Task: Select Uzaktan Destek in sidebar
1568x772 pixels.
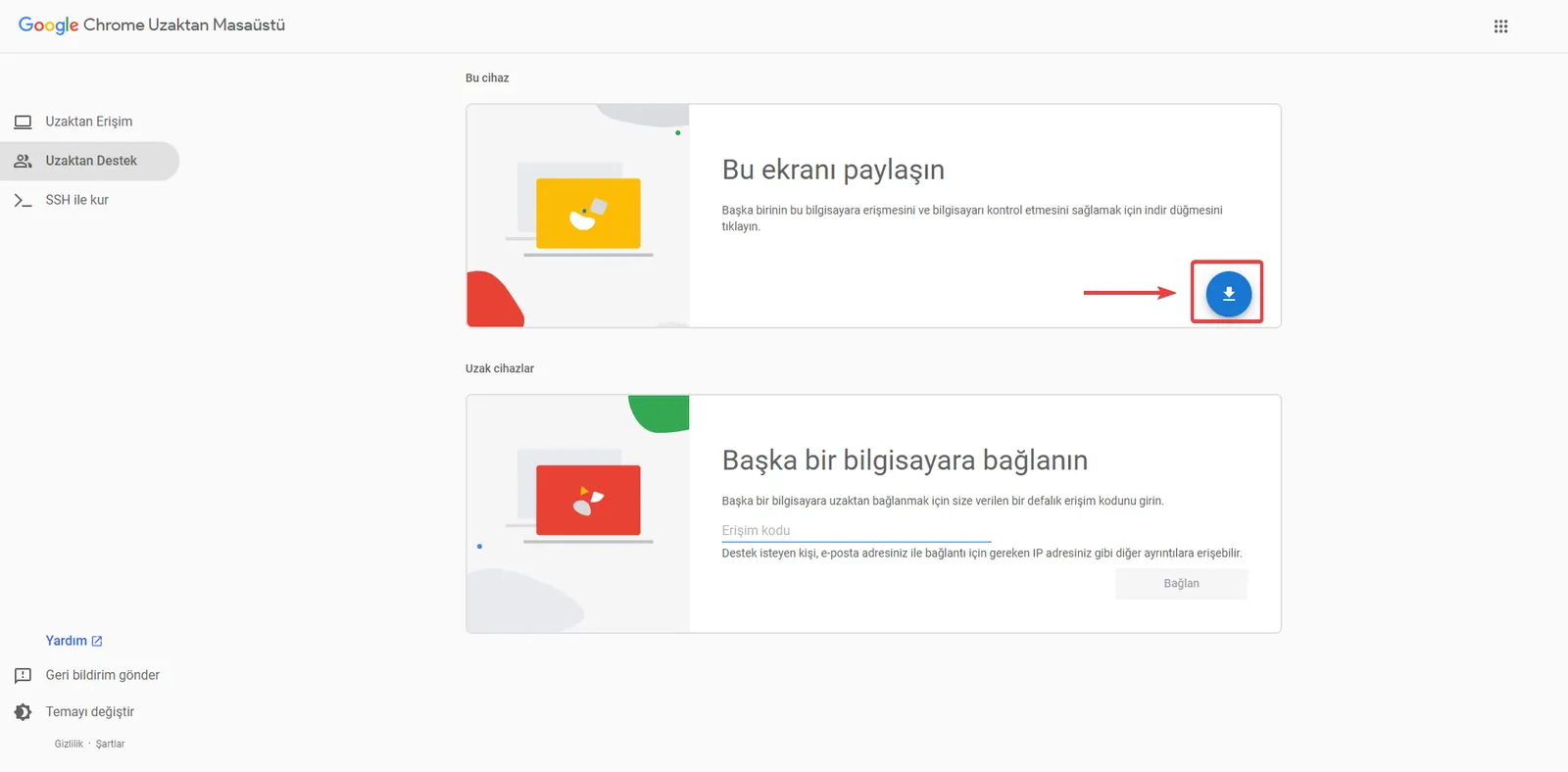Action: pos(89,161)
